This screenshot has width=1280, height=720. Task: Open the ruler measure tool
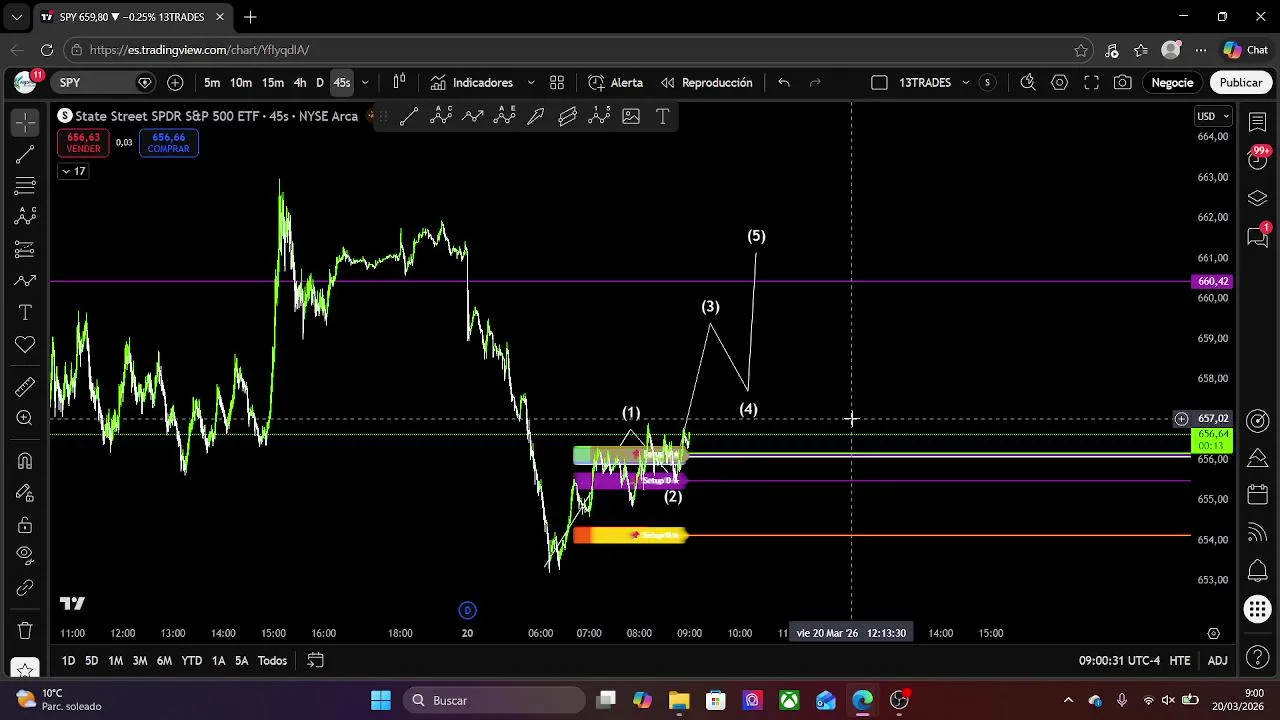coord(25,387)
